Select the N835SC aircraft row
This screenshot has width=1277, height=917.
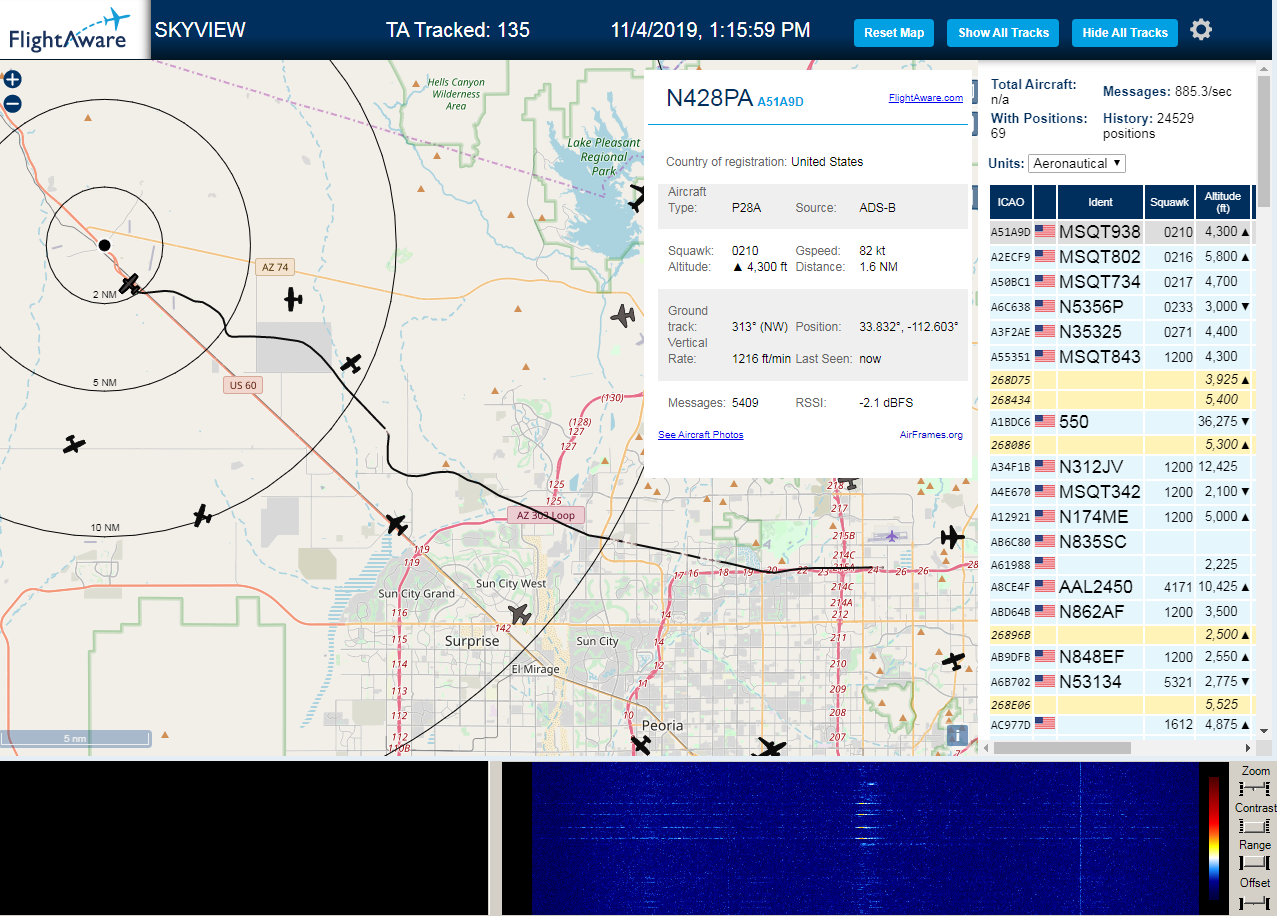[x=1121, y=542]
